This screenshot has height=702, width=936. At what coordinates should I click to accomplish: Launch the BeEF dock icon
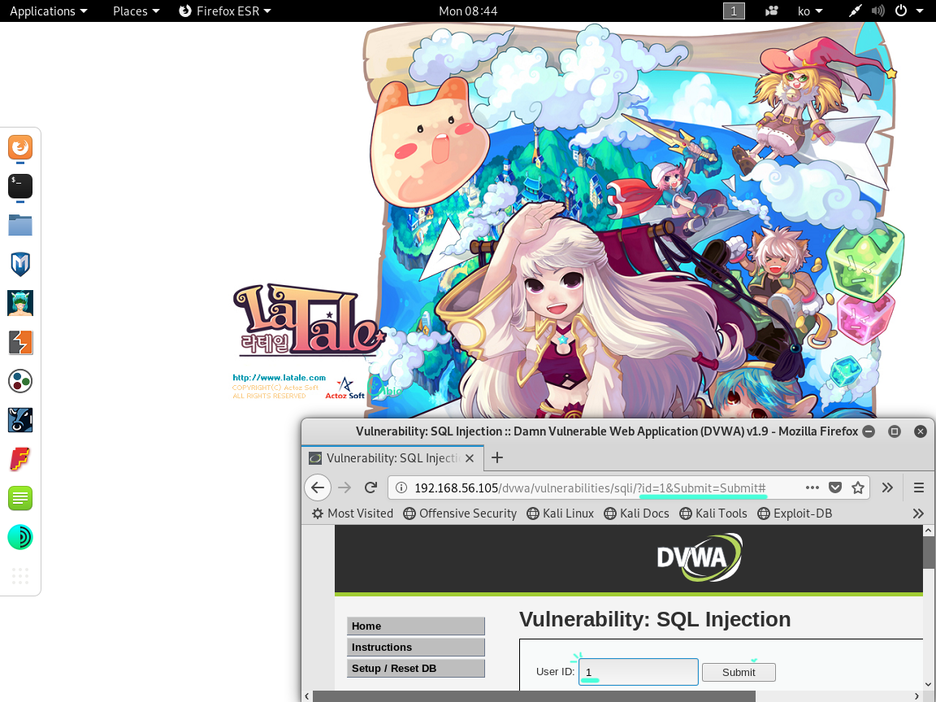point(20,420)
